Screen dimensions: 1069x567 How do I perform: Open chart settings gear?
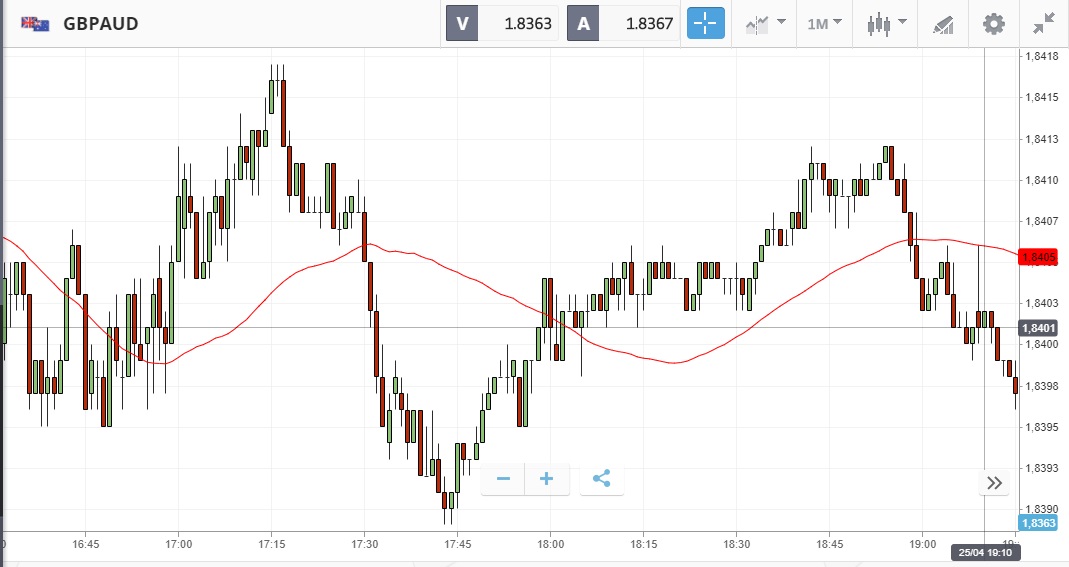[993, 24]
